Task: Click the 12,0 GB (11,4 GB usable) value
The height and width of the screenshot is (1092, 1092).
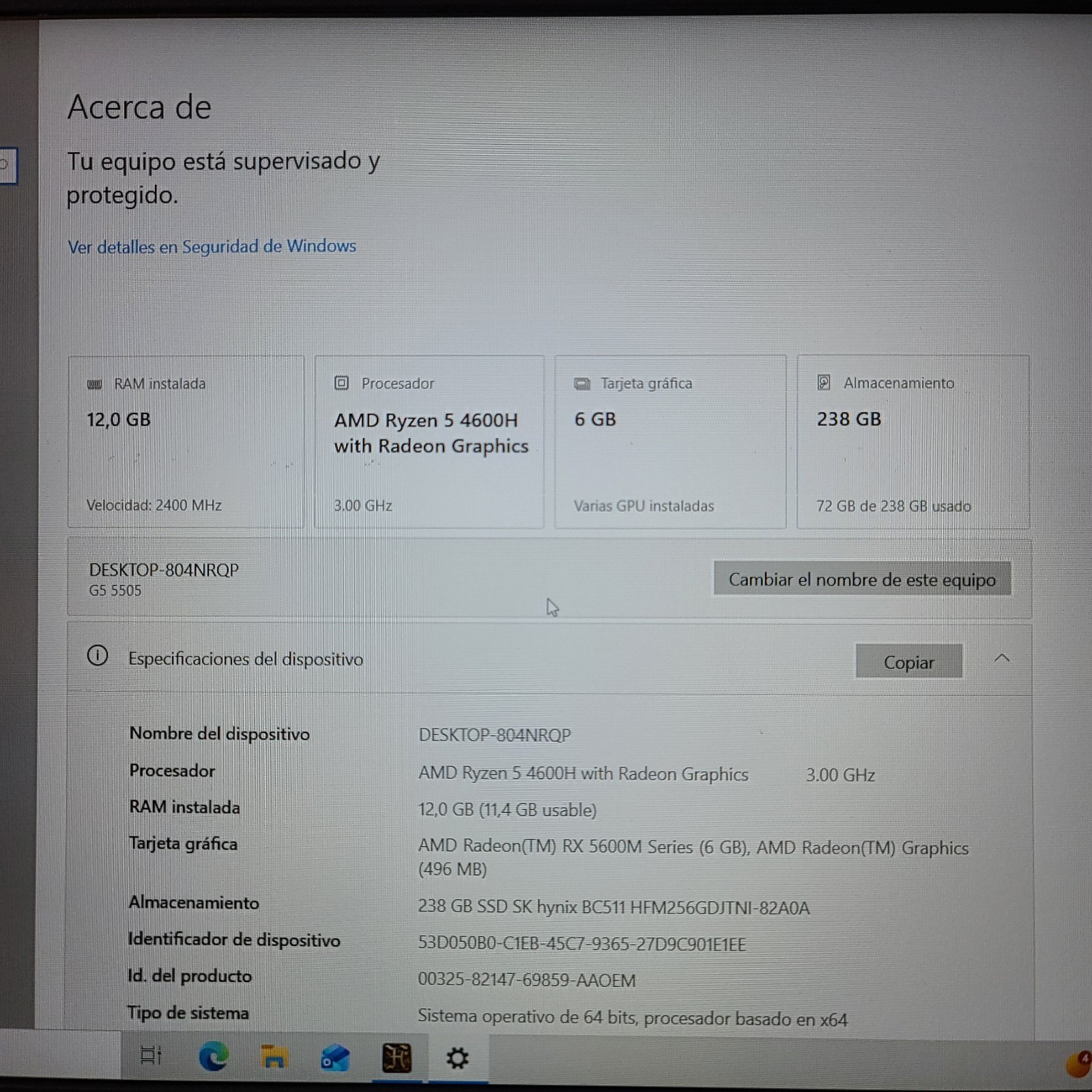Action: tap(507, 809)
